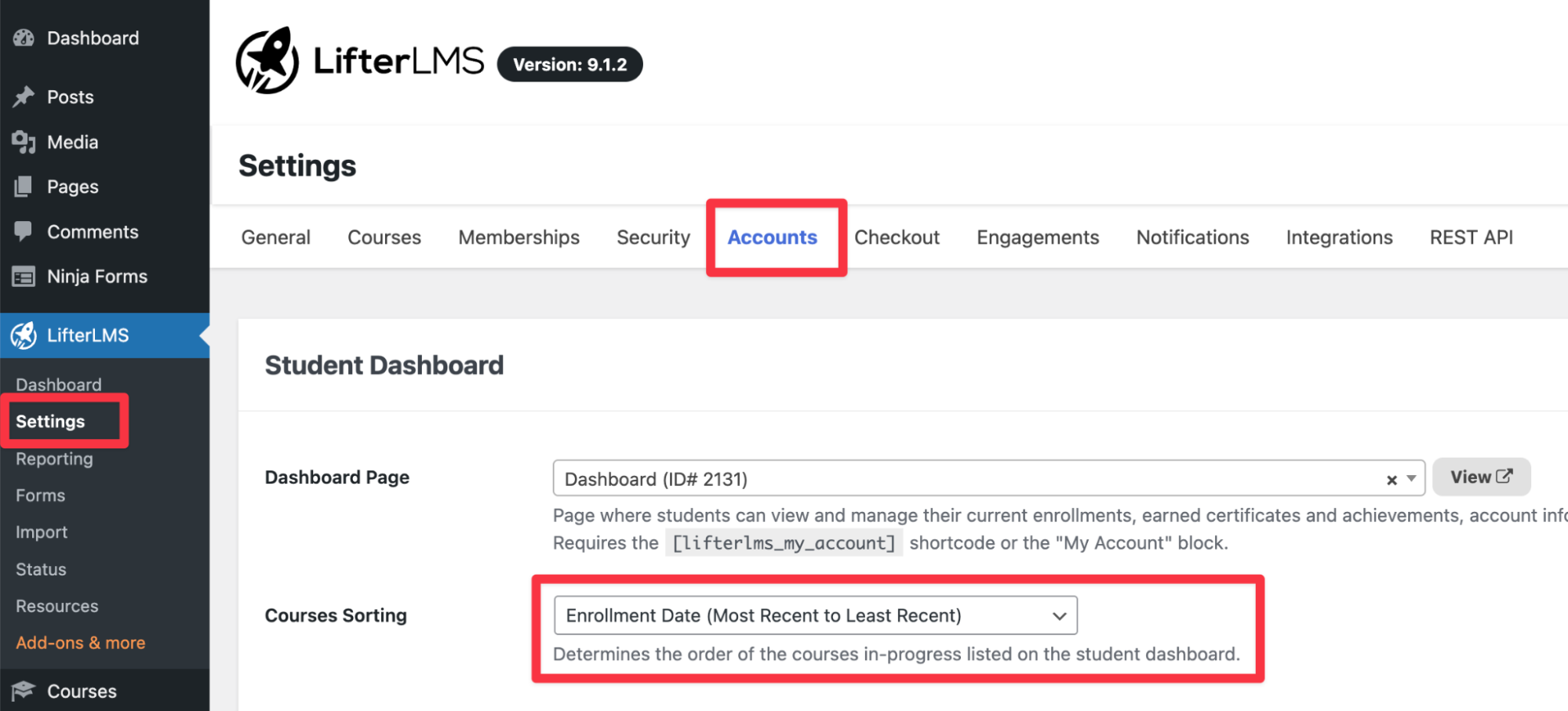Screen dimensions: 1568x711
Task: Click the Posts pushpin icon
Action: [x=24, y=96]
